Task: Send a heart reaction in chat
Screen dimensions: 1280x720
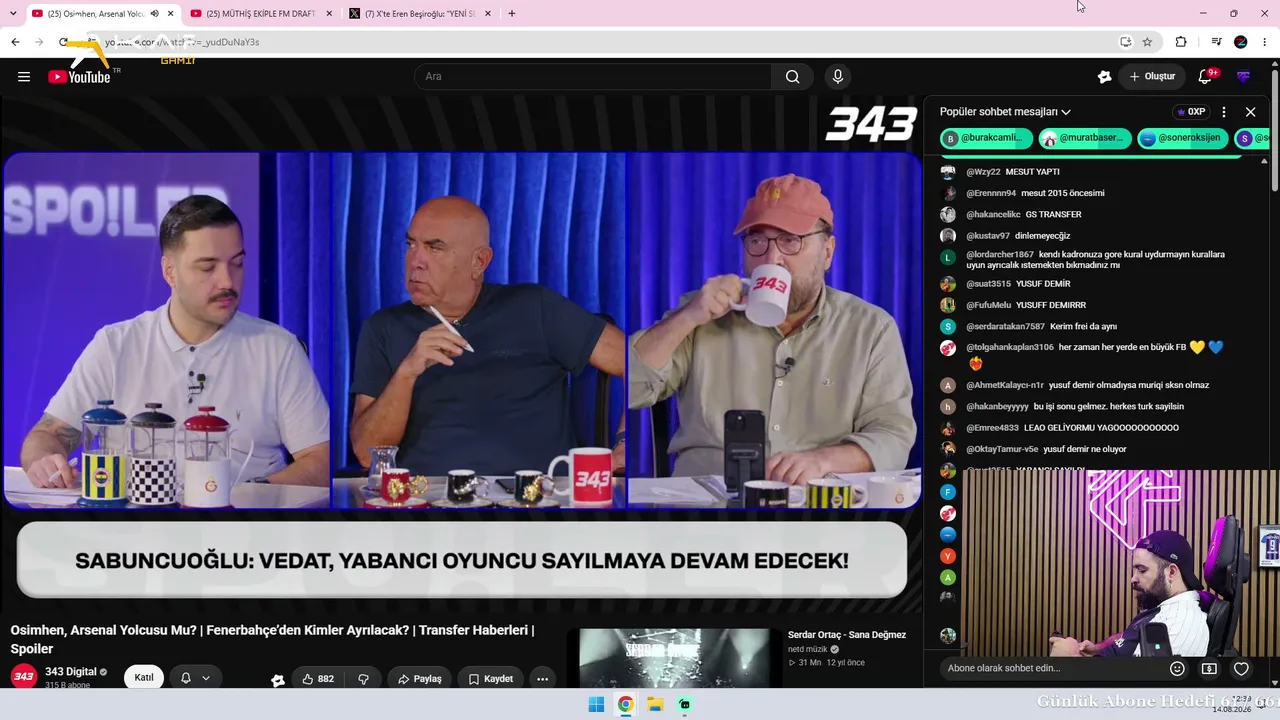Action: (x=1241, y=668)
